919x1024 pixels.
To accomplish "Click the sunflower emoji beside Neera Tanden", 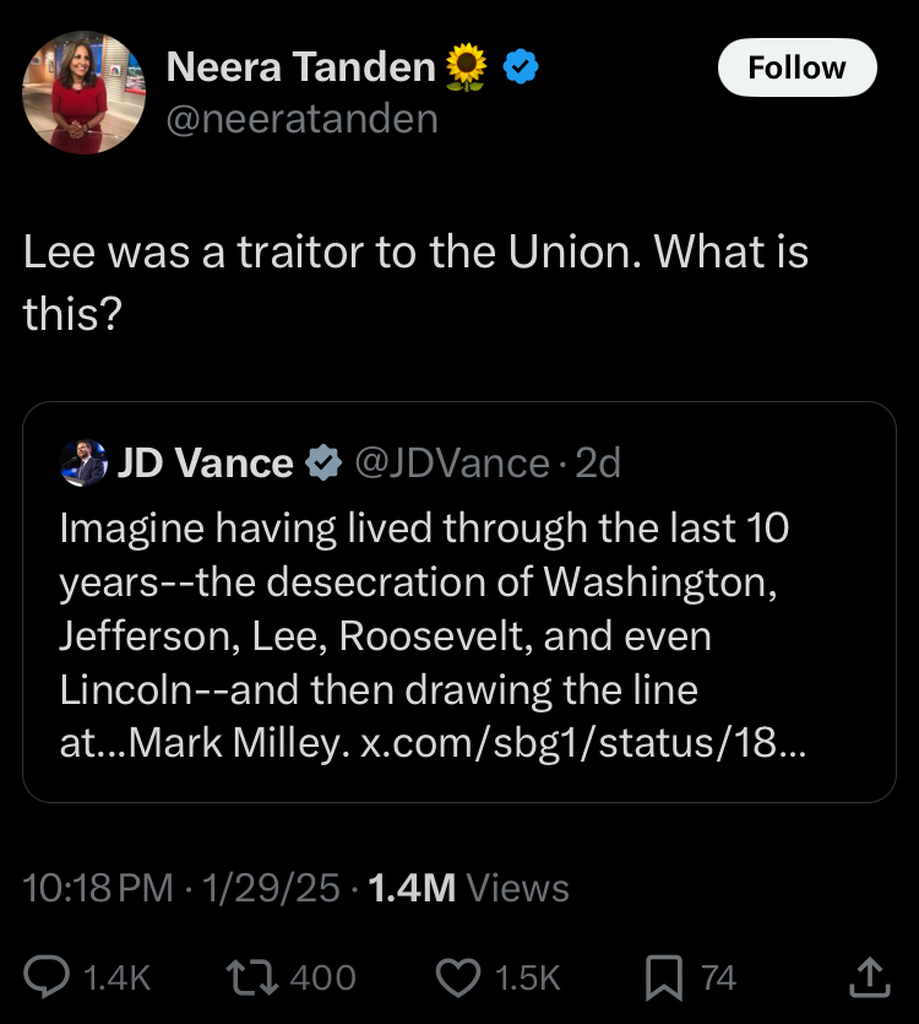I will [x=465, y=67].
